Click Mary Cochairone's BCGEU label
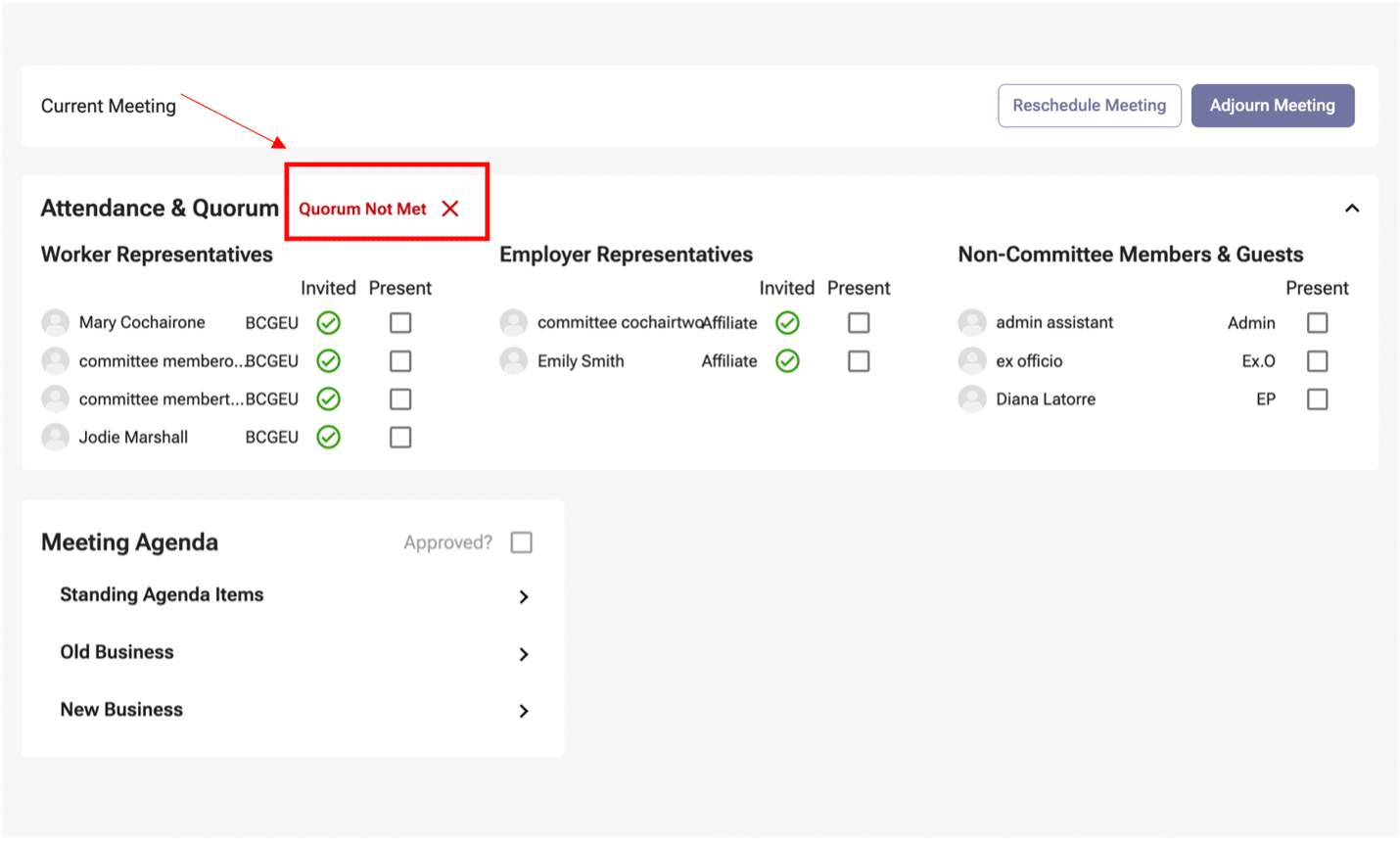The width and height of the screenshot is (1400, 843). pyautogui.click(x=272, y=322)
